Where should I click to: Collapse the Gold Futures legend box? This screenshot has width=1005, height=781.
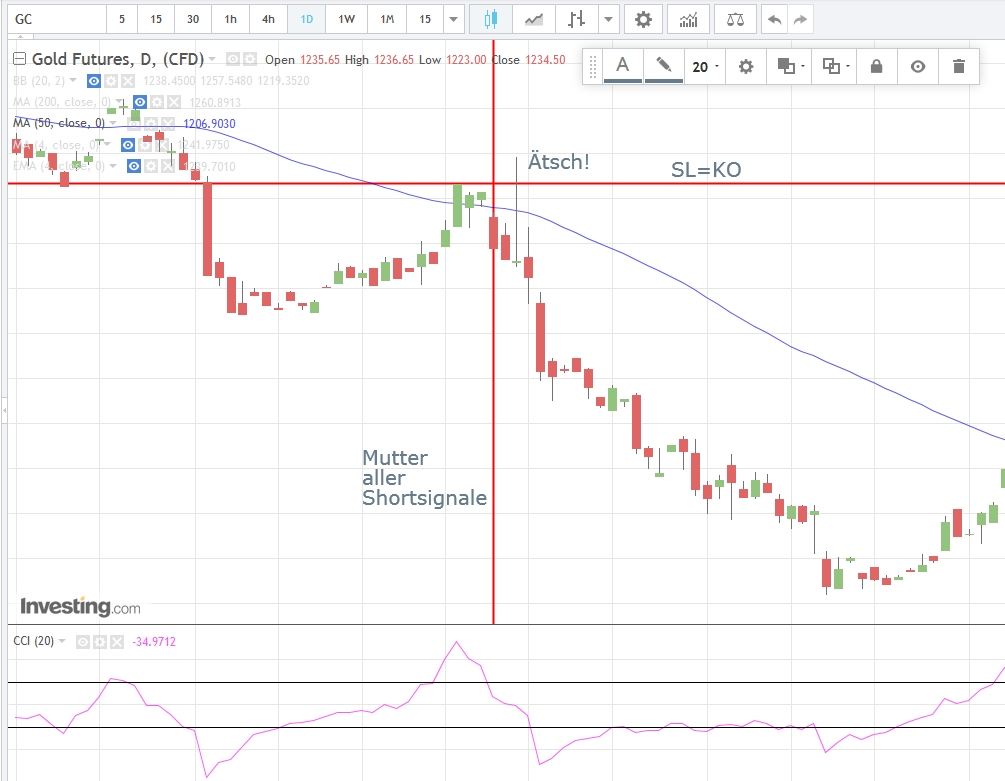pyautogui.click(x=20, y=59)
